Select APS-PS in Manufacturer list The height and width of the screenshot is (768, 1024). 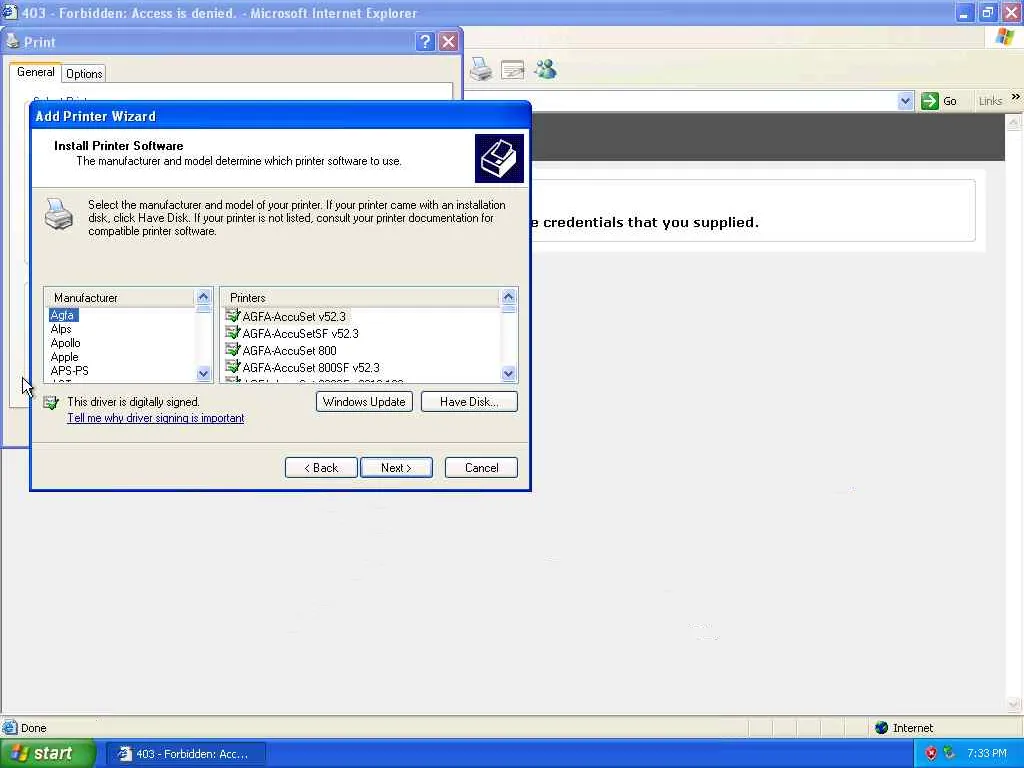pyautogui.click(x=69, y=370)
